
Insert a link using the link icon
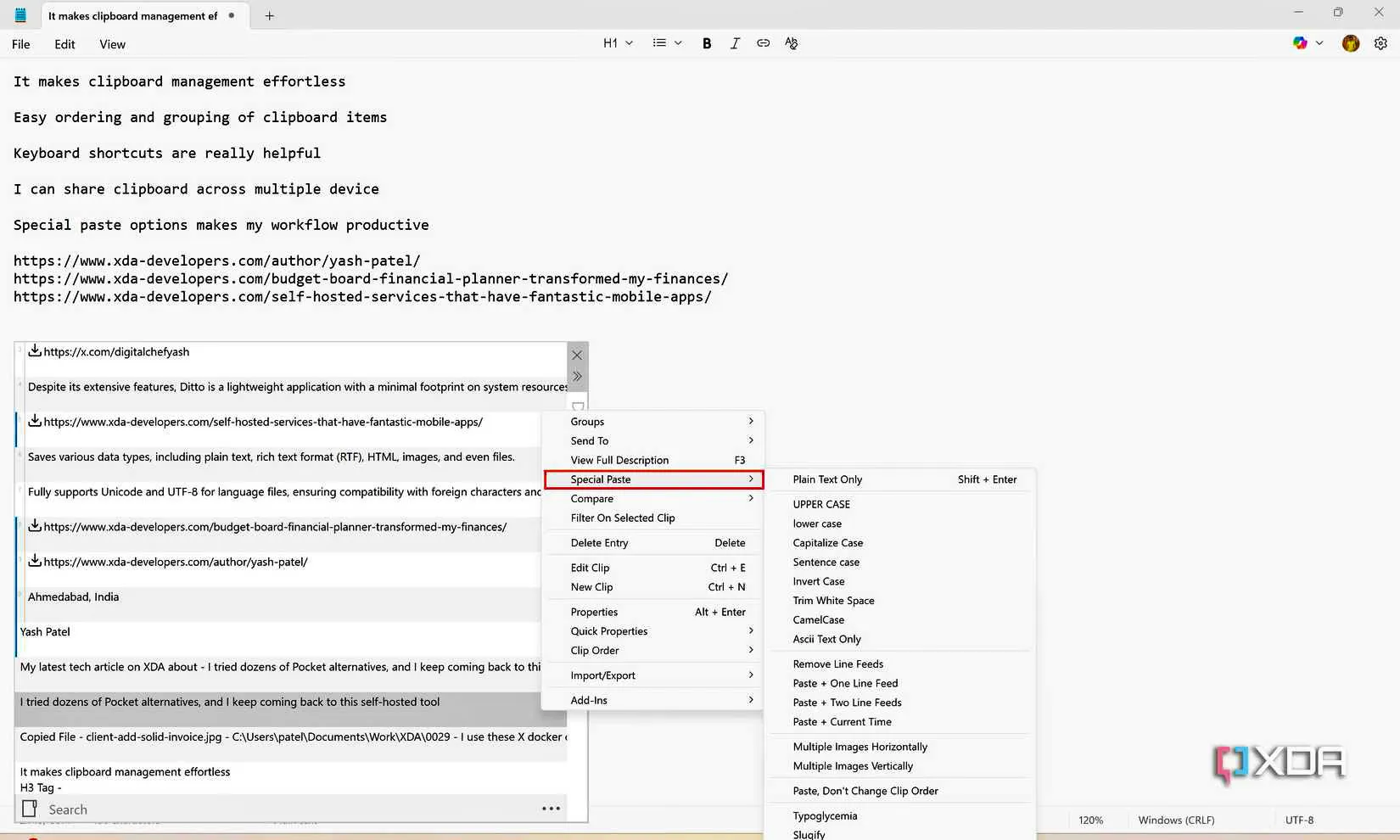coord(763,43)
